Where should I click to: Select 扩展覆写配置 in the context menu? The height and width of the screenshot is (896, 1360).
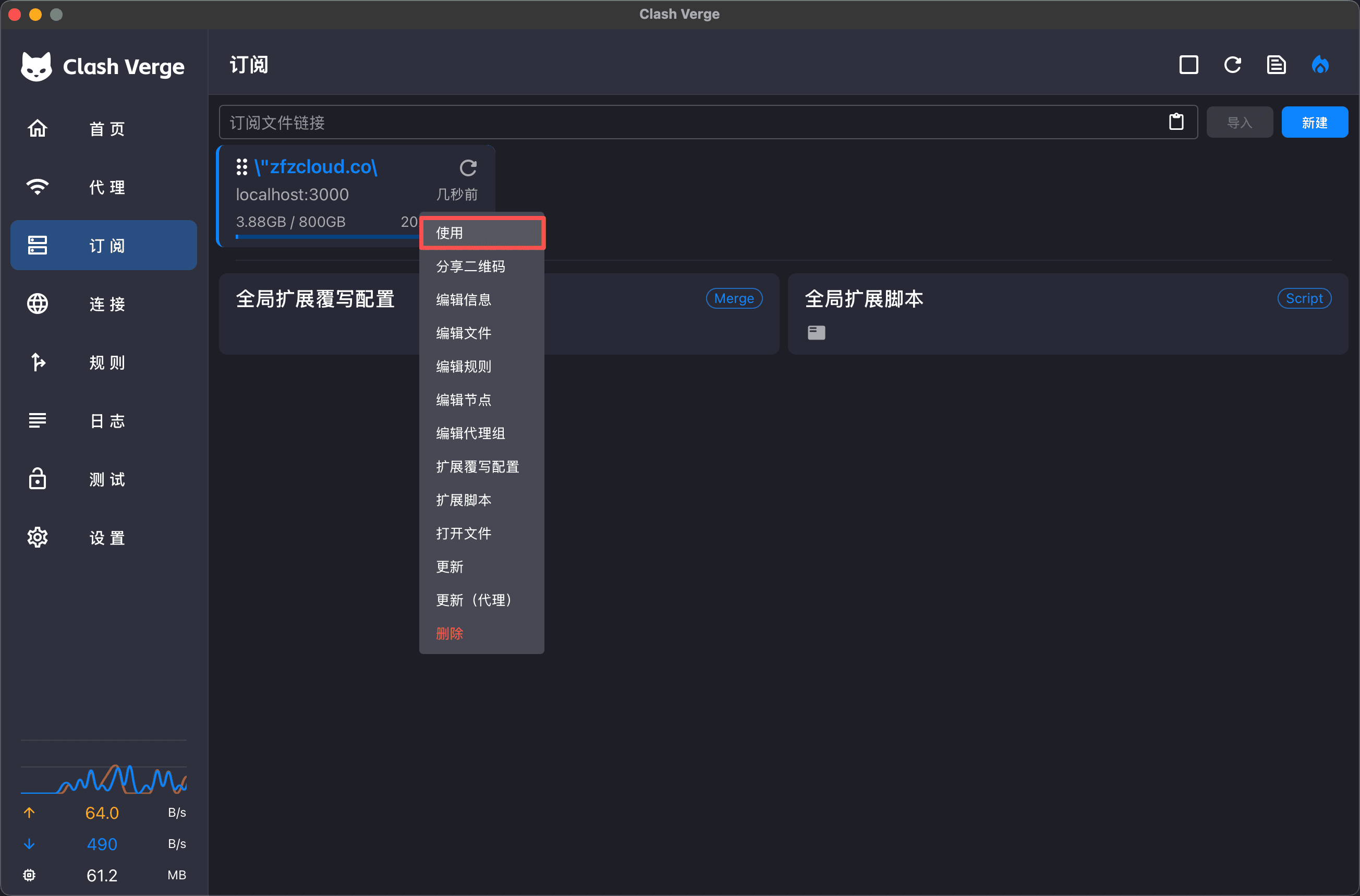[x=482, y=466]
